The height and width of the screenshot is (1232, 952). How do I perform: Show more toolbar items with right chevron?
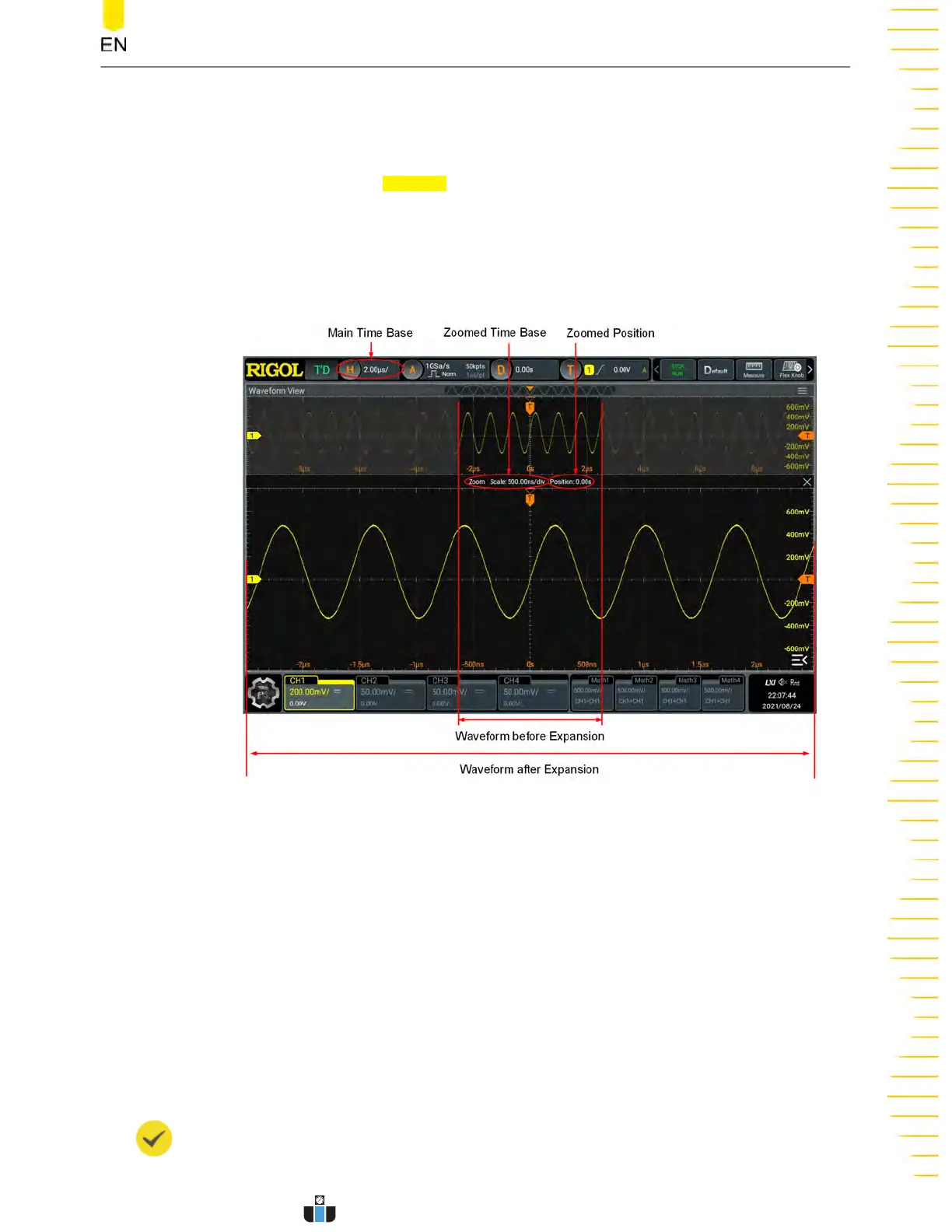(x=810, y=370)
